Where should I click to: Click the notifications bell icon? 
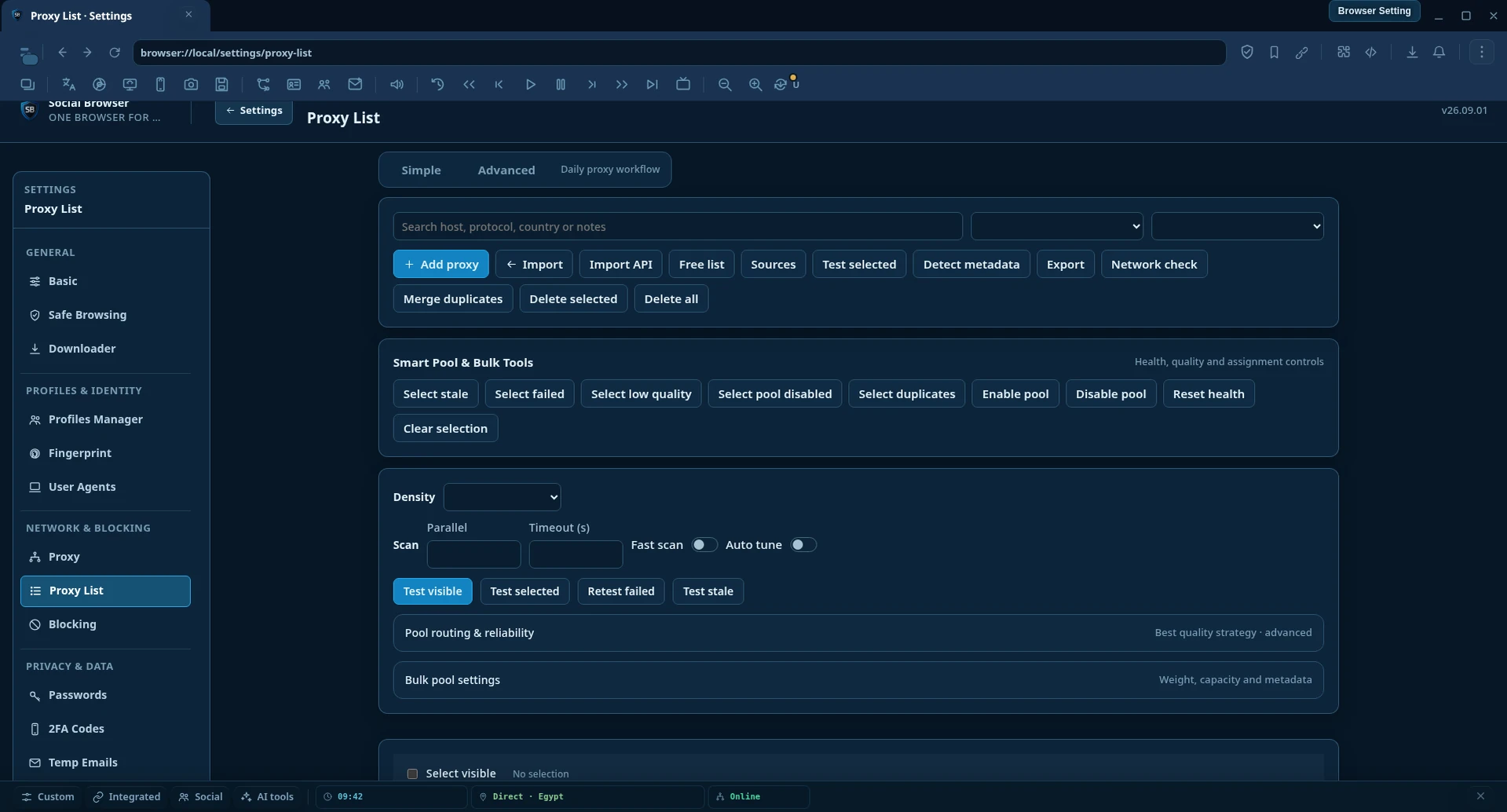tap(1439, 53)
